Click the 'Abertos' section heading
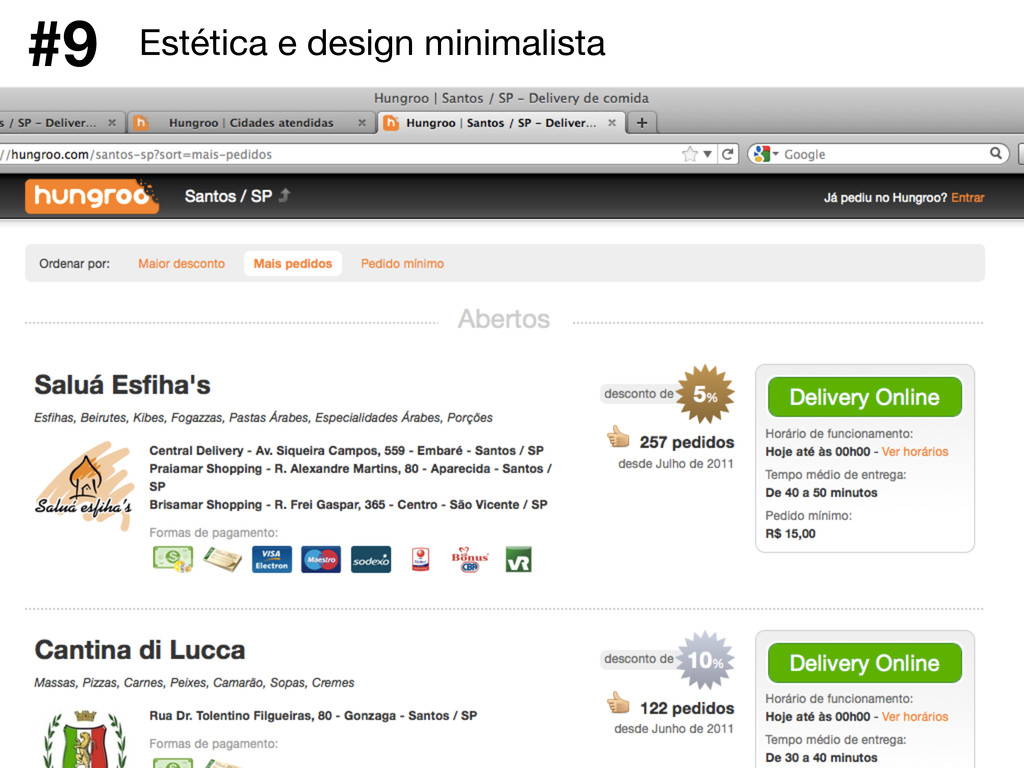This screenshot has width=1024, height=768. [x=504, y=319]
